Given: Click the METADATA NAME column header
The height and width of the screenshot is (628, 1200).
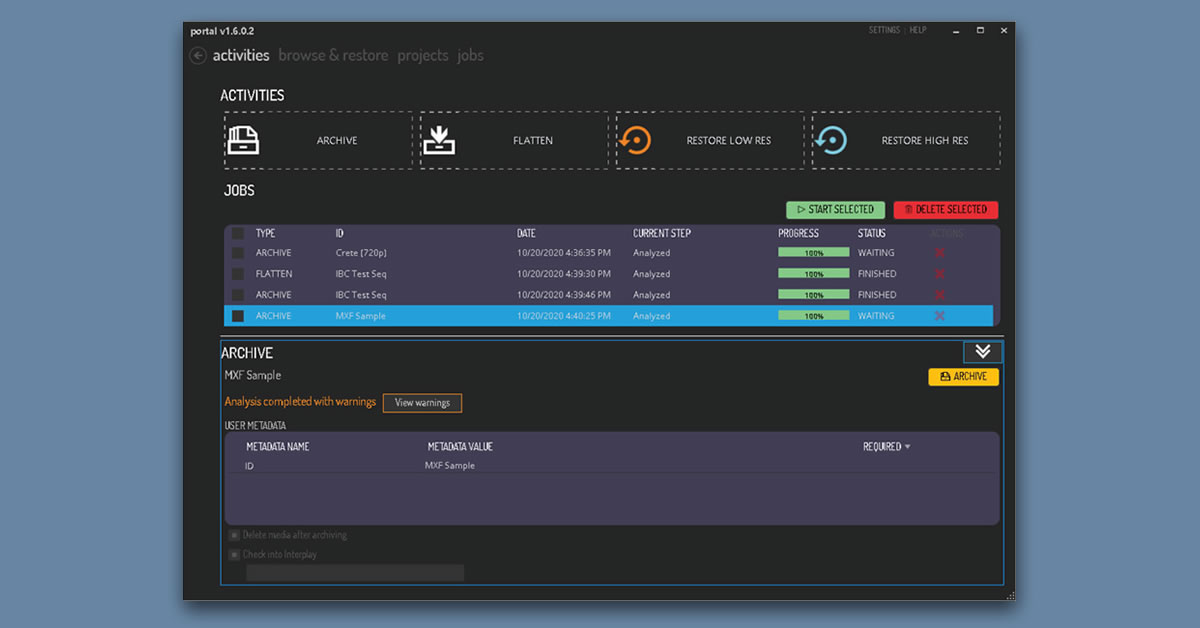Looking at the screenshot, I should (x=278, y=447).
